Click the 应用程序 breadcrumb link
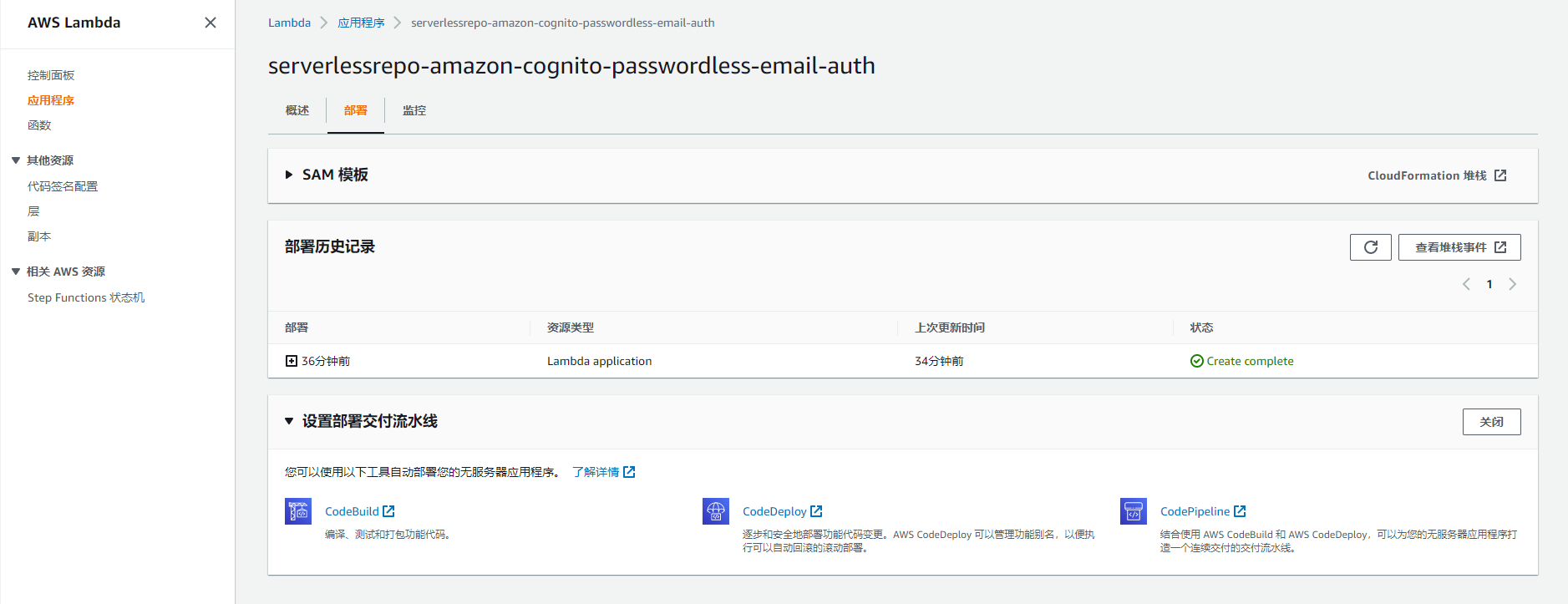 click(361, 23)
